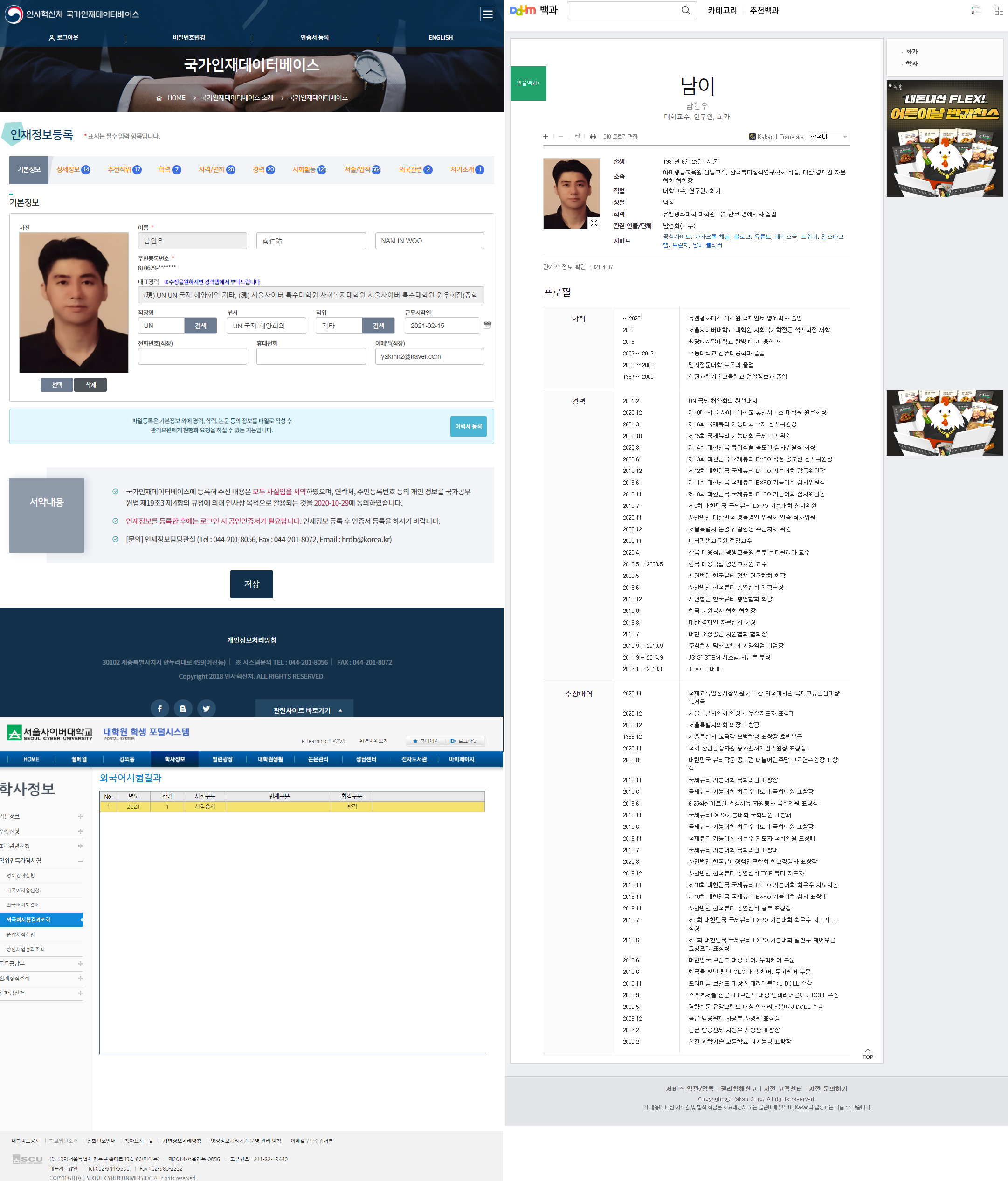1008x1181 pixels.
Task: Click the share arrow icon in profile toolbar
Action: 577,137
